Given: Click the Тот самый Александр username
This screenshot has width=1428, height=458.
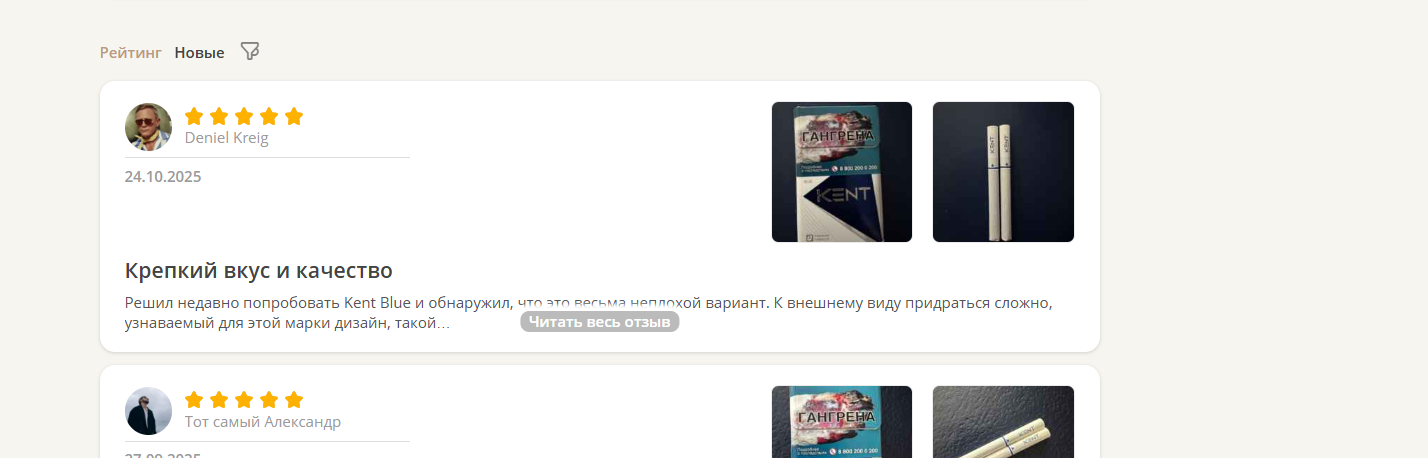Looking at the screenshot, I should 263,422.
